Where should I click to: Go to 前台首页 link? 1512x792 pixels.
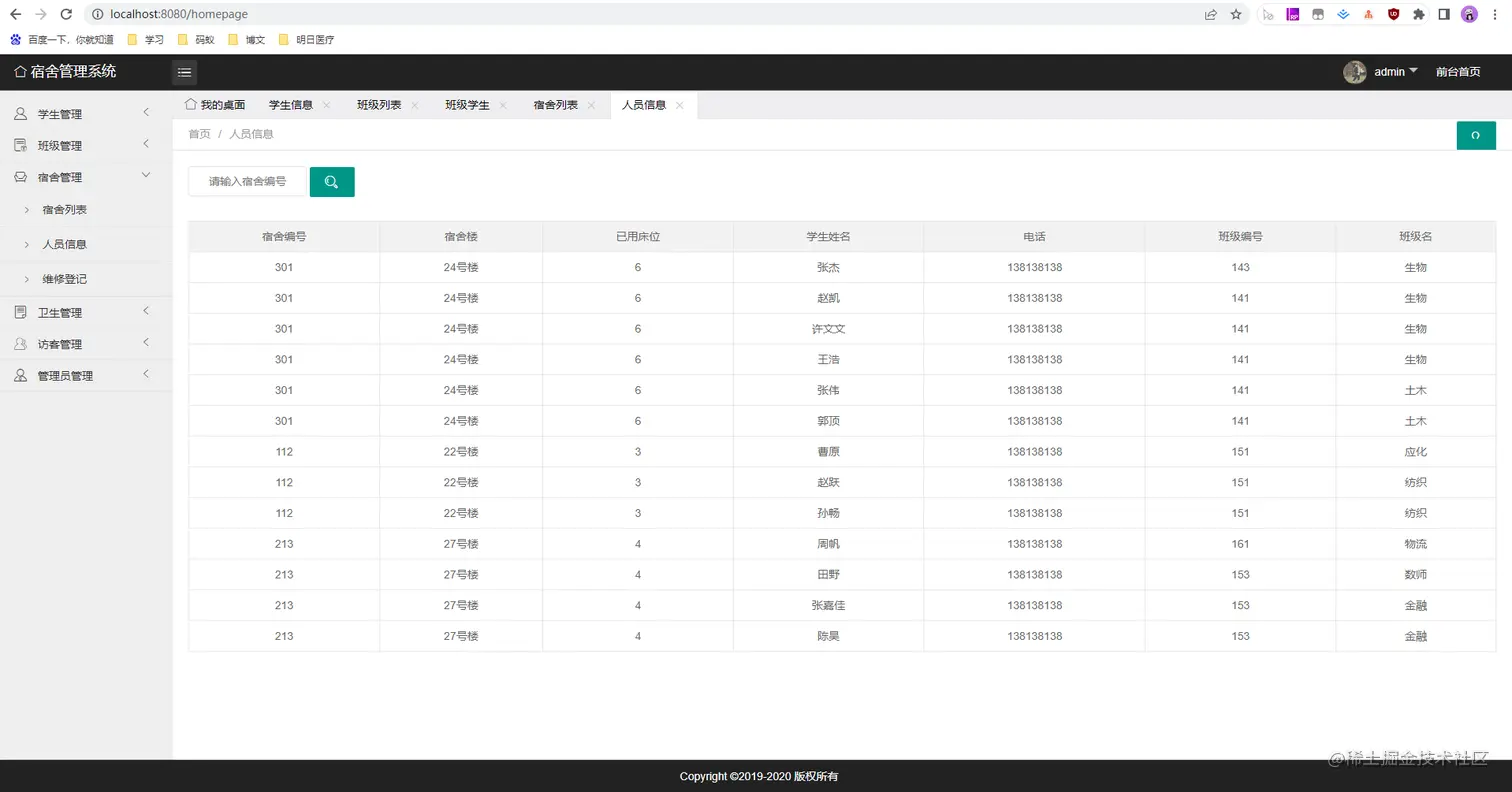(x=1458, y=72)
